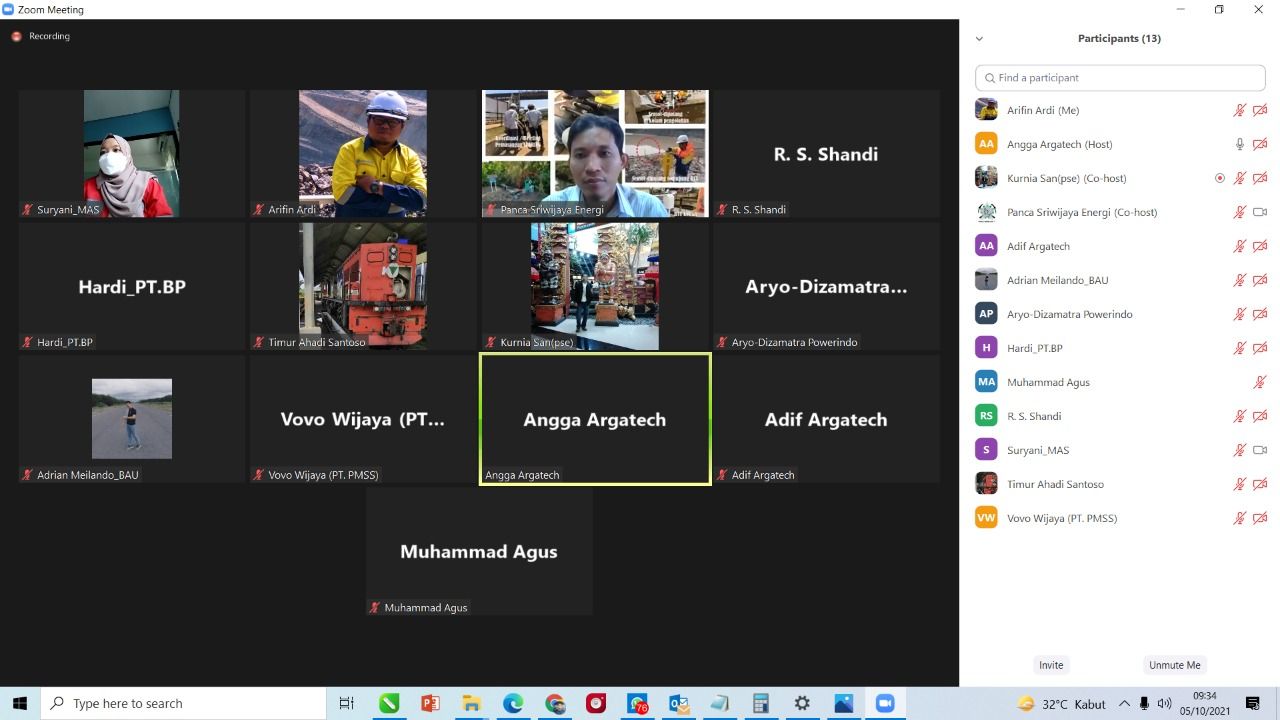Screen dimensions: 1280x720
Task: Click Timur Ahadi Santoso's muted mic icon in list
Action: (1240, 484)
